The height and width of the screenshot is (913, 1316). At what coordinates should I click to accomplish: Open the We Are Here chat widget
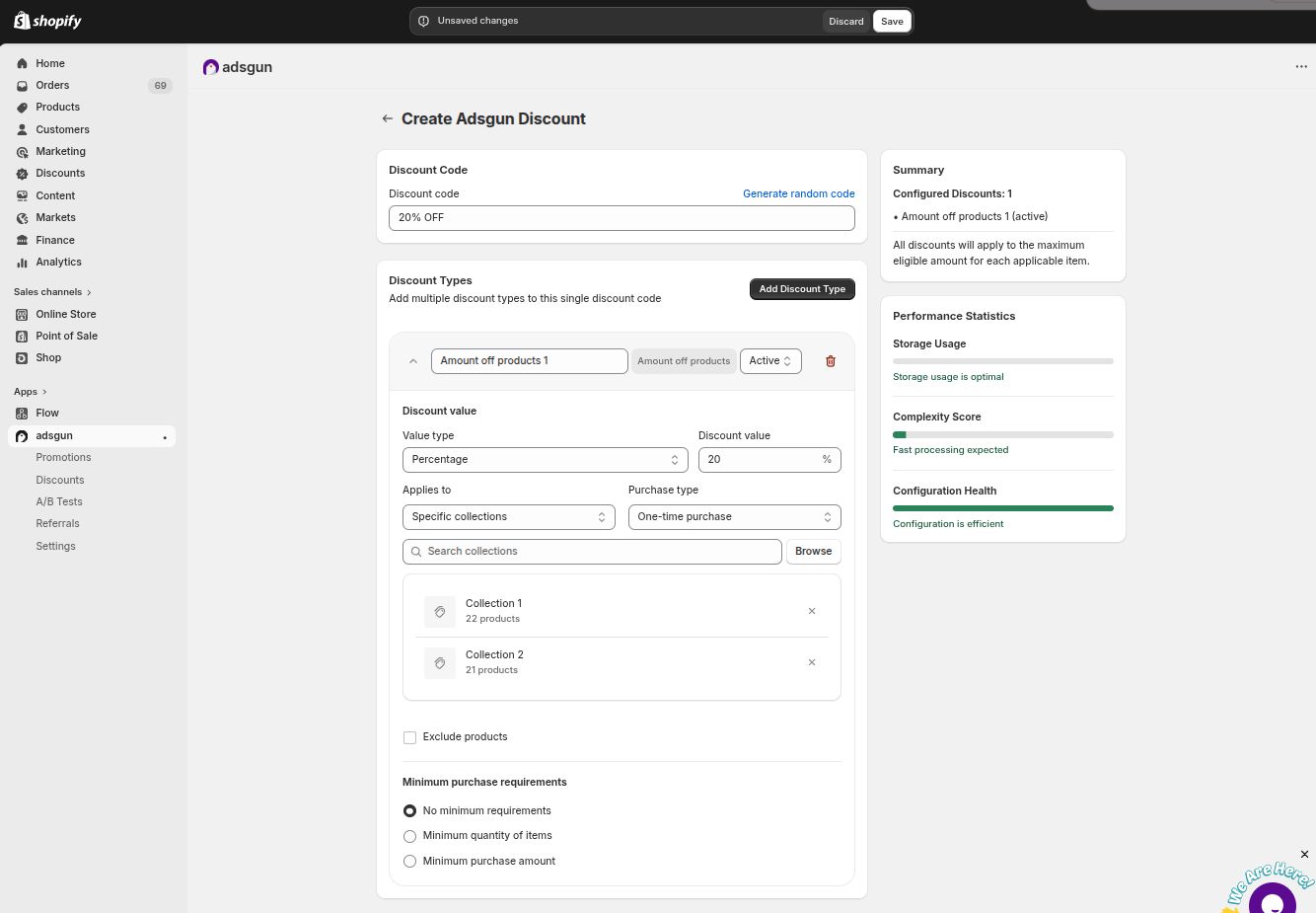1271,896
